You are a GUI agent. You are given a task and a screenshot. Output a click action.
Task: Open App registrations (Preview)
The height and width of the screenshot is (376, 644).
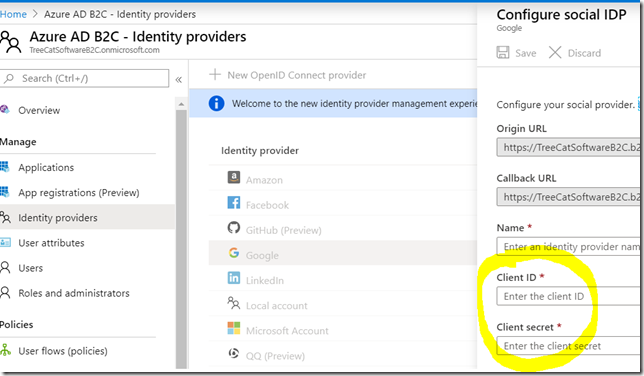(x=78, y=192)
